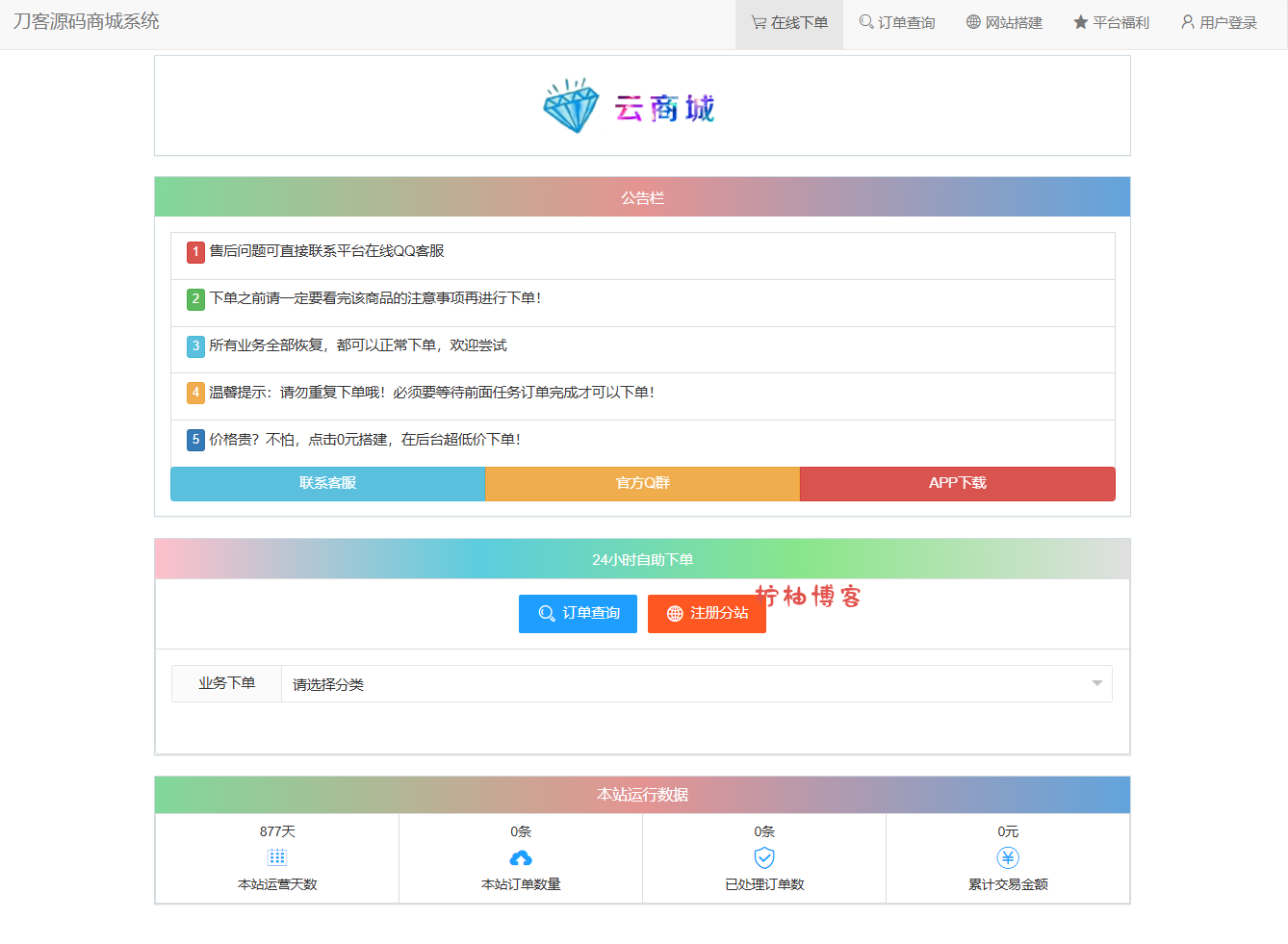Click the shield check icon above 已处理订单数

[x=763, y=856]
